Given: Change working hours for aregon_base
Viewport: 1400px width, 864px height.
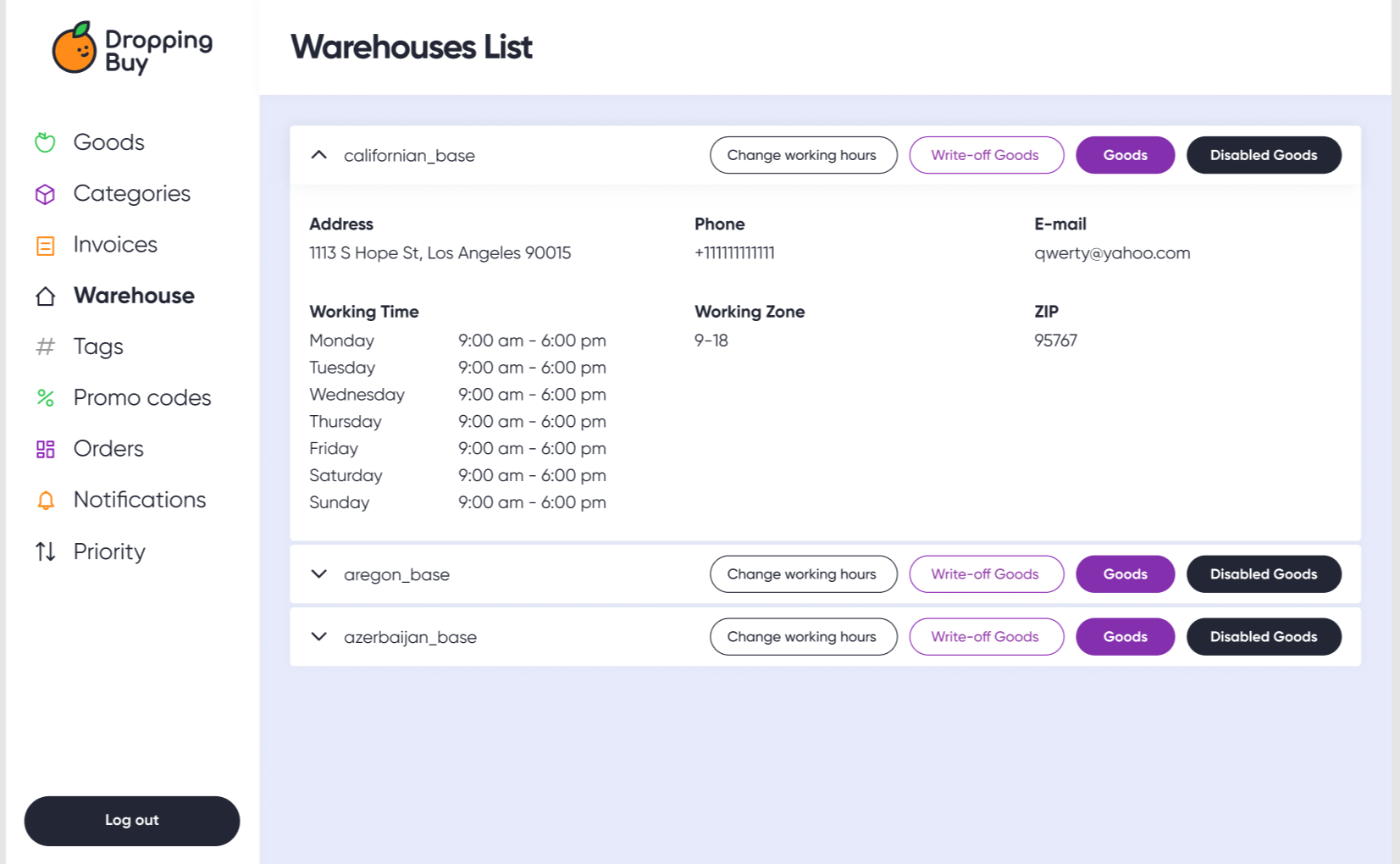Looking at the screenshot, I should tap(803, 574).
